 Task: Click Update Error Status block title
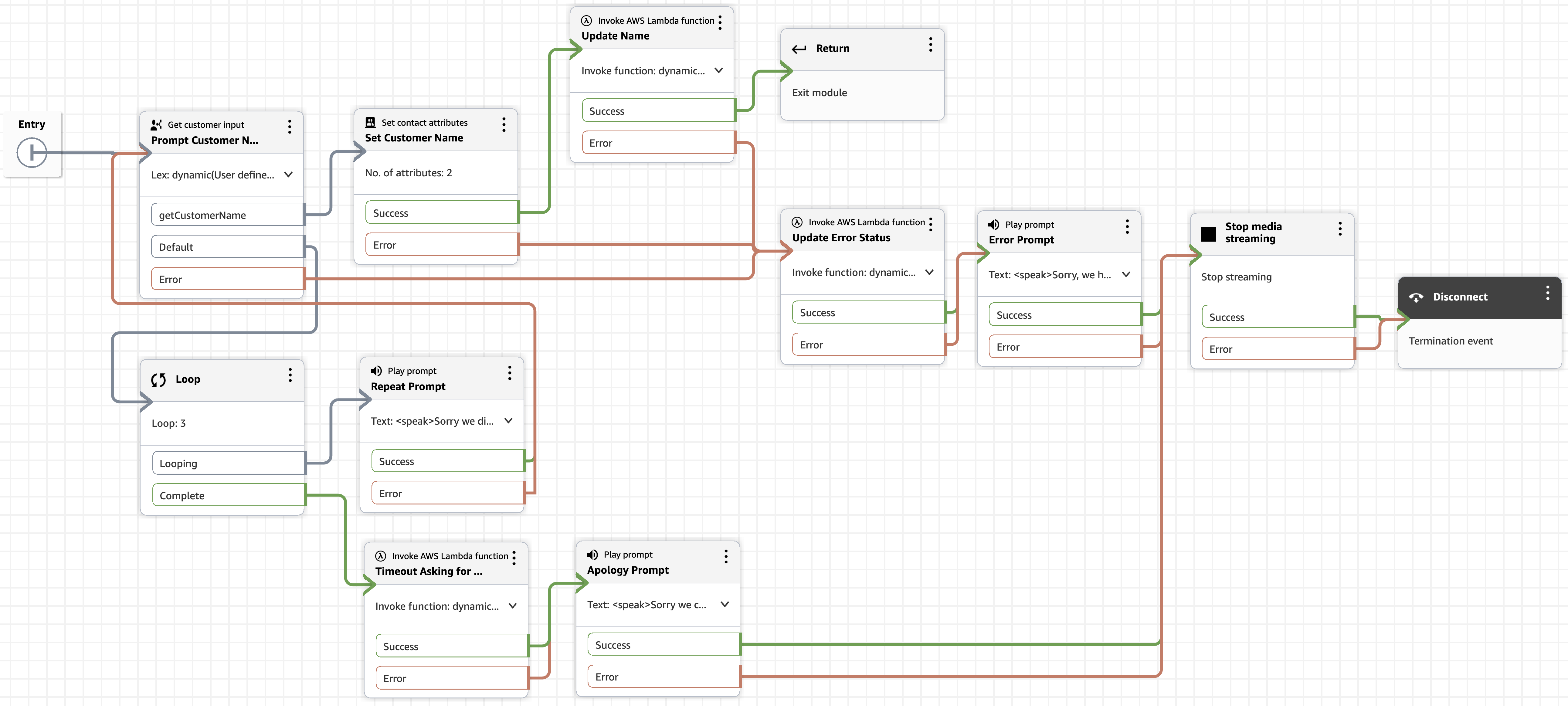(841, 238)
